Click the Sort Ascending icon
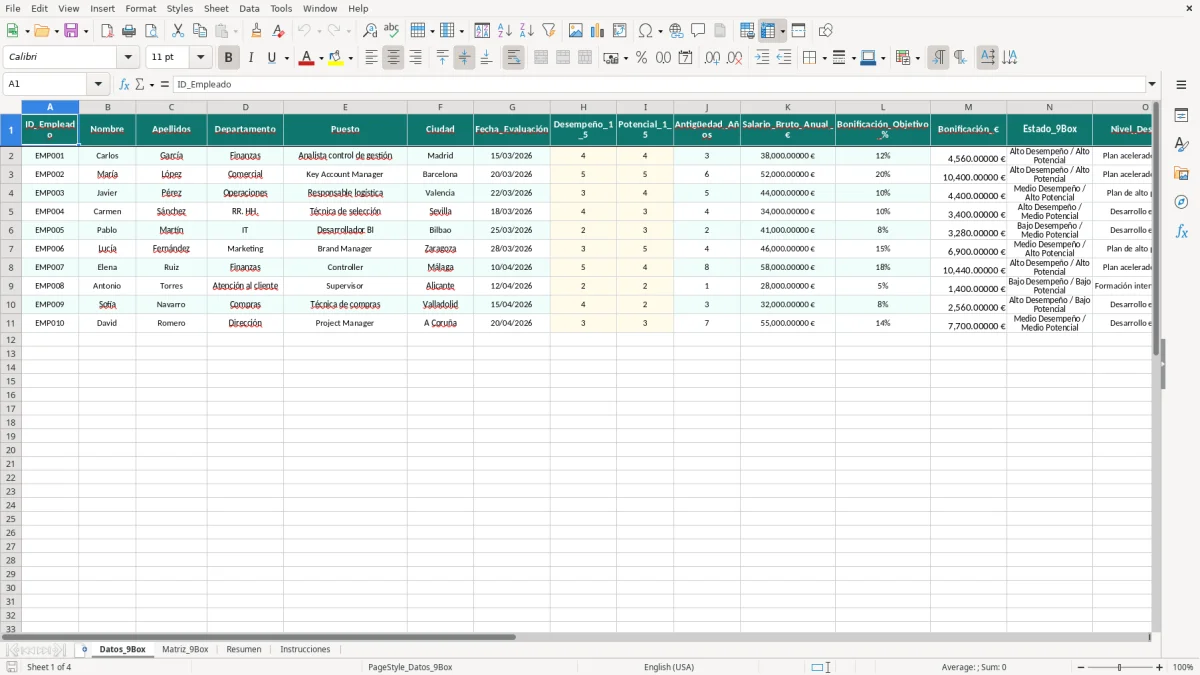This screenshot has width=1200, height=675. [504, 31]
